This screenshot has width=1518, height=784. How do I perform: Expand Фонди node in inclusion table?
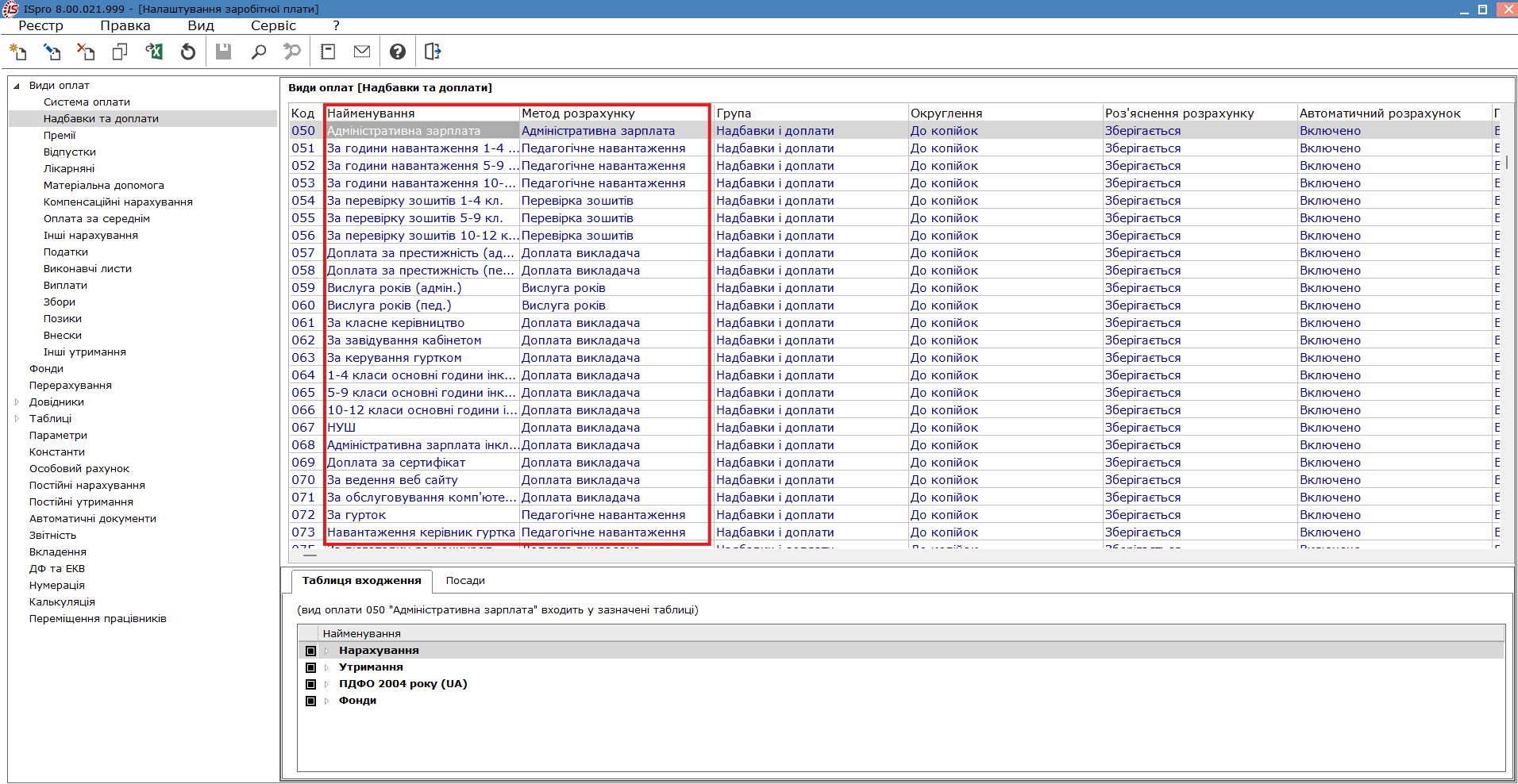(326, 701)
